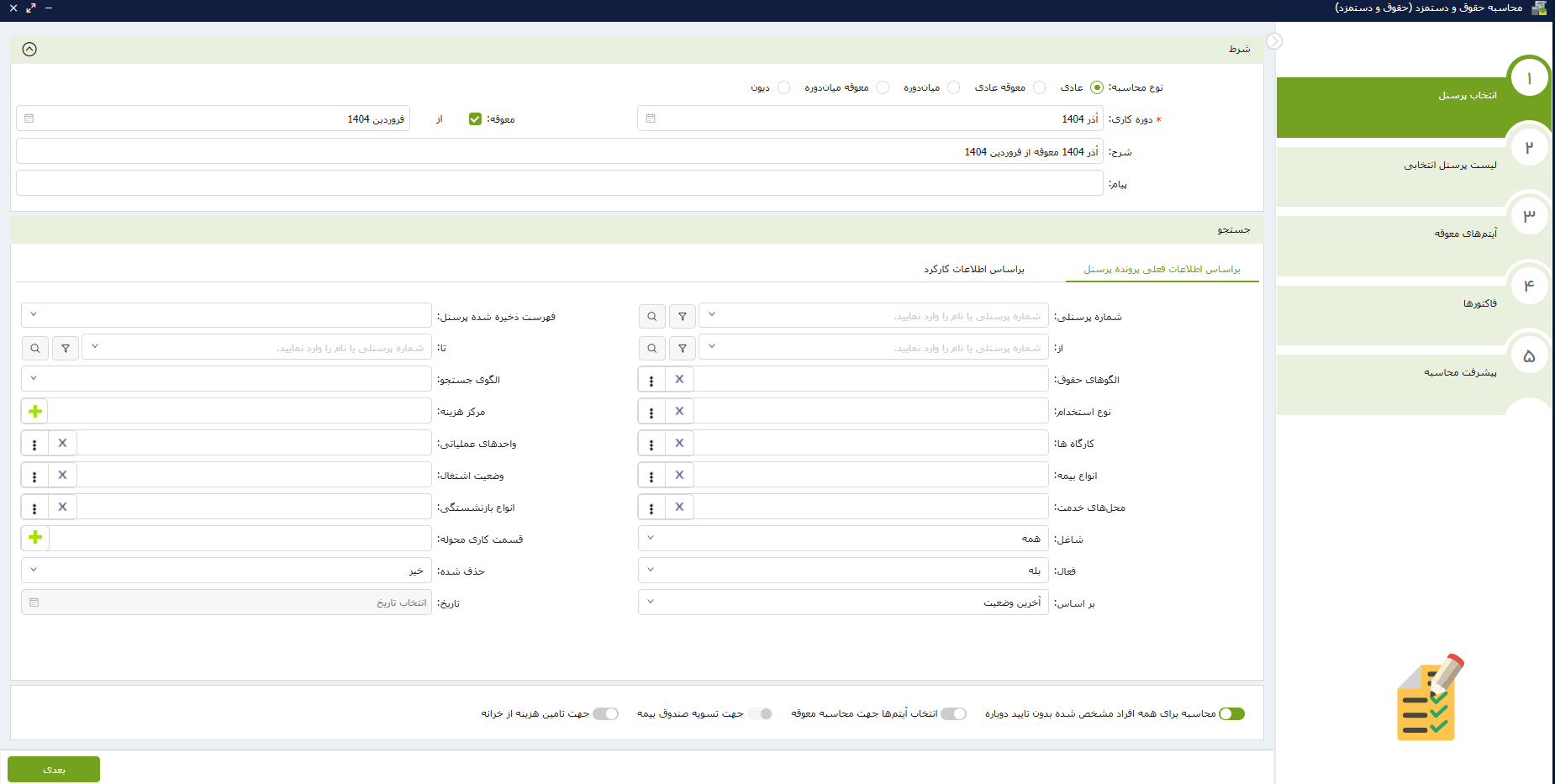Add قسمت کاری محوله using the green plus
The width and height of the screenshot is (1555, 784).
point(35,538)
